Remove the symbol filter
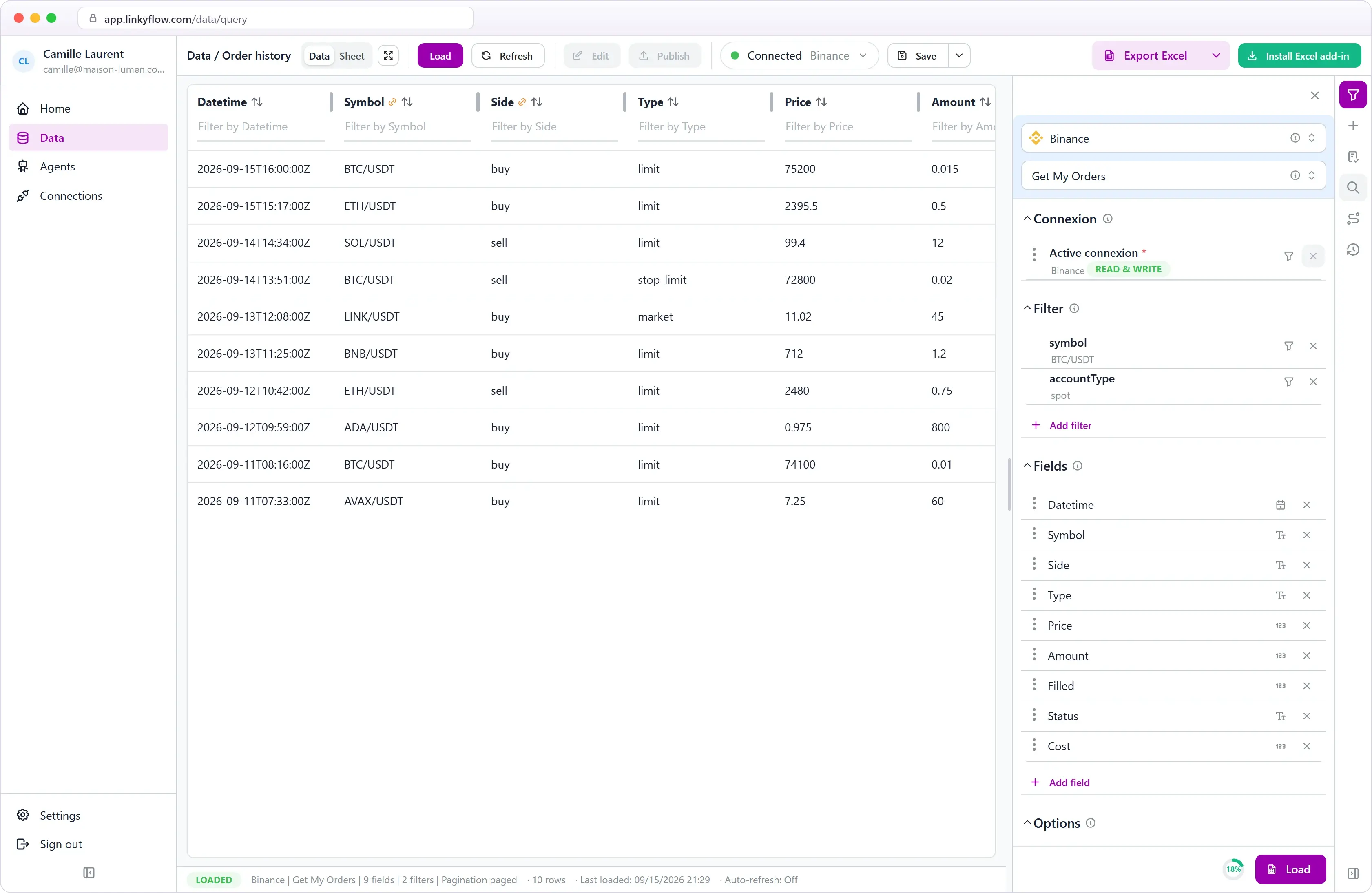 (x=1312, y=346)
